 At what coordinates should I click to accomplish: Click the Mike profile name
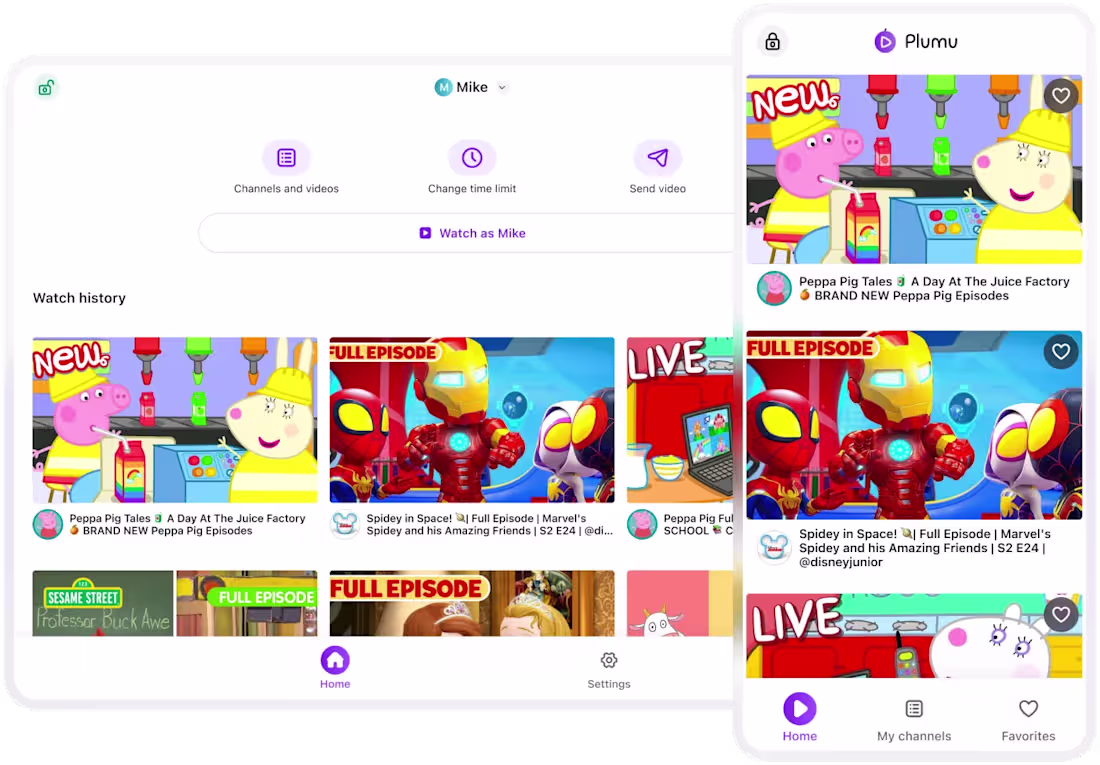[x=472, y=87]
